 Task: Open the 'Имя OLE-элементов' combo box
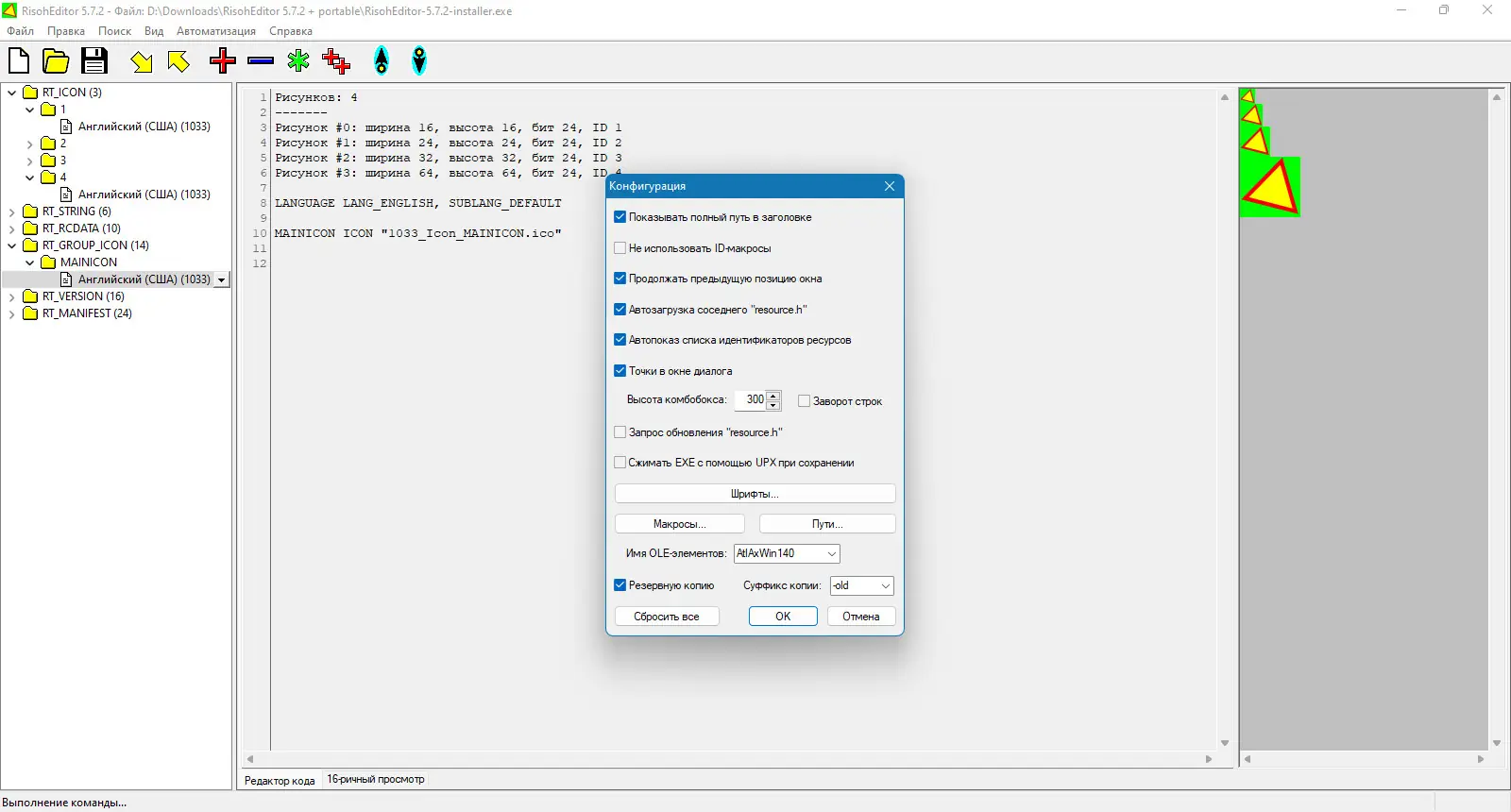(x=787, y=553)
